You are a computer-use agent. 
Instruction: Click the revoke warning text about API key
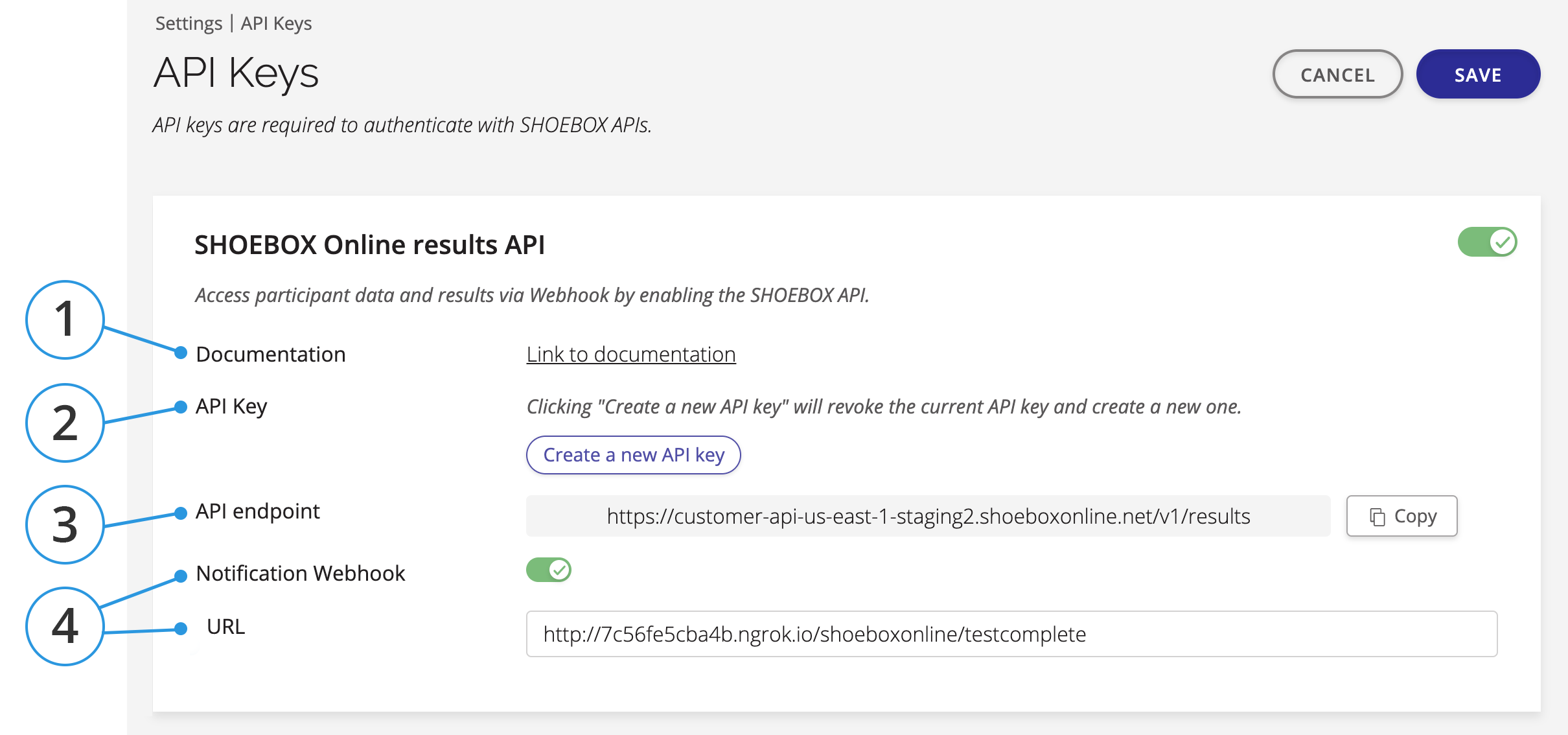coord(884,406)
